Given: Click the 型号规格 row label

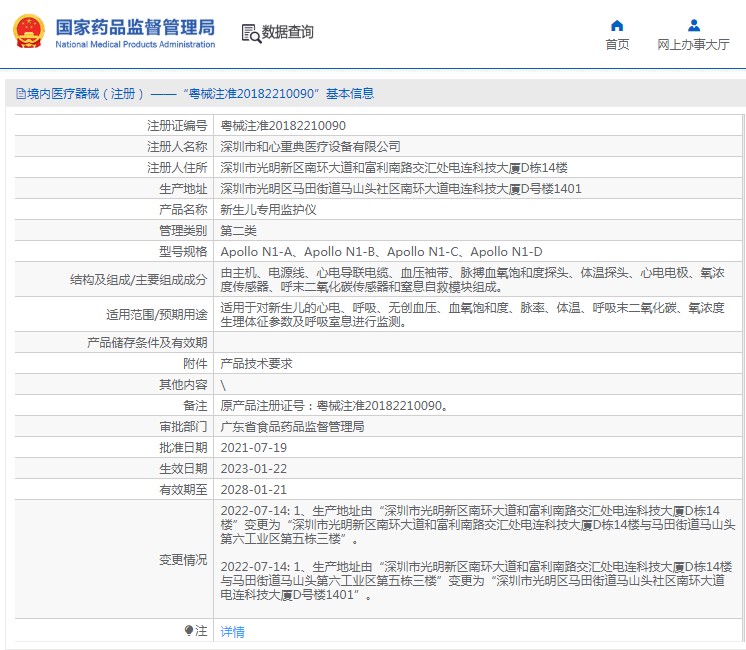Looking at the screenshot, I should (x=183, y=252).
